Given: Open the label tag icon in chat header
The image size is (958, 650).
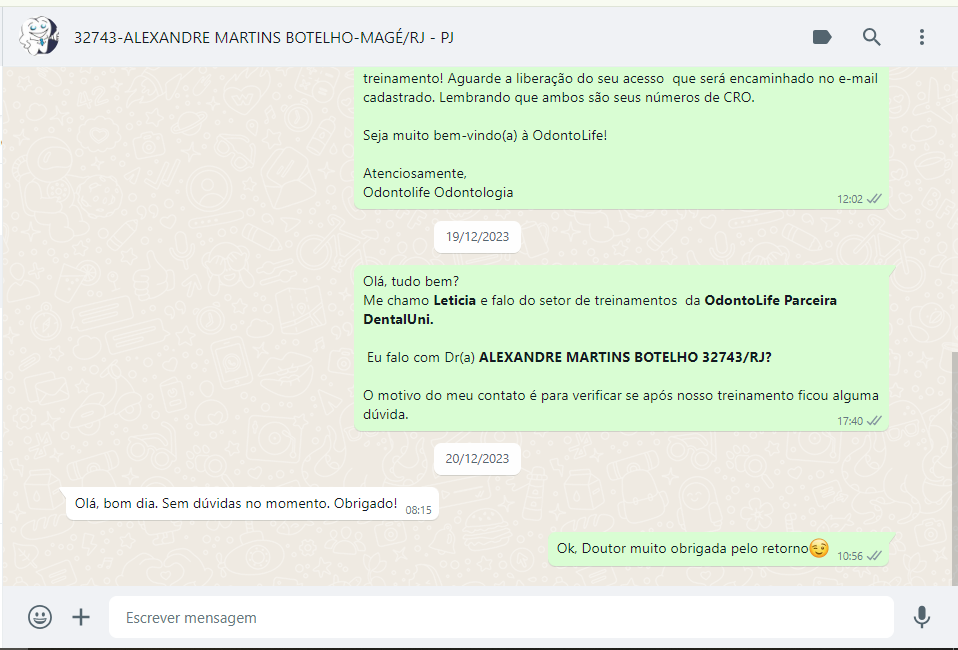Looking at the screenshot, I should [822, 37].
